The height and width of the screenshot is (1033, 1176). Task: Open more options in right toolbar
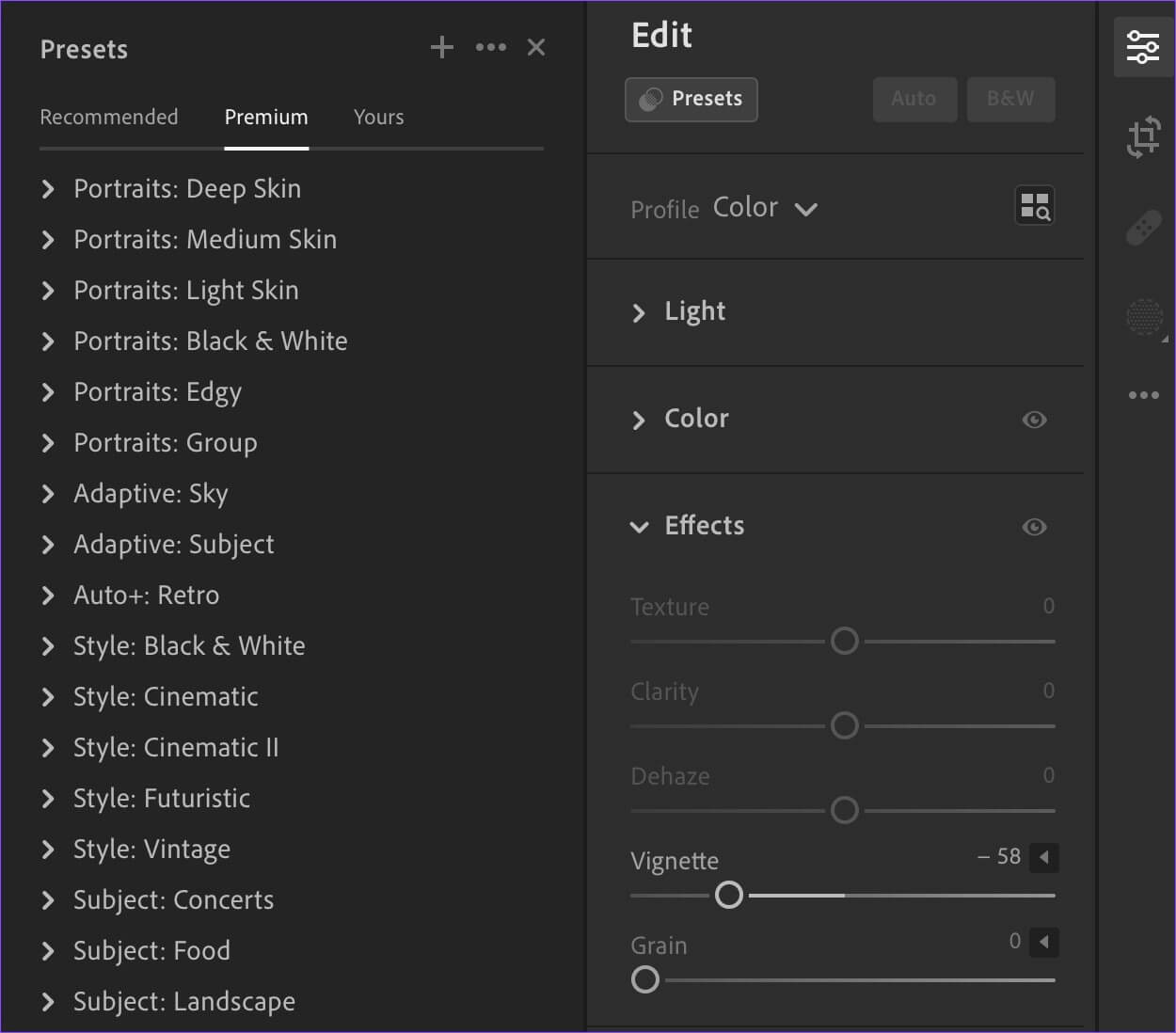pyautogui.click(x=1143, y=395)
